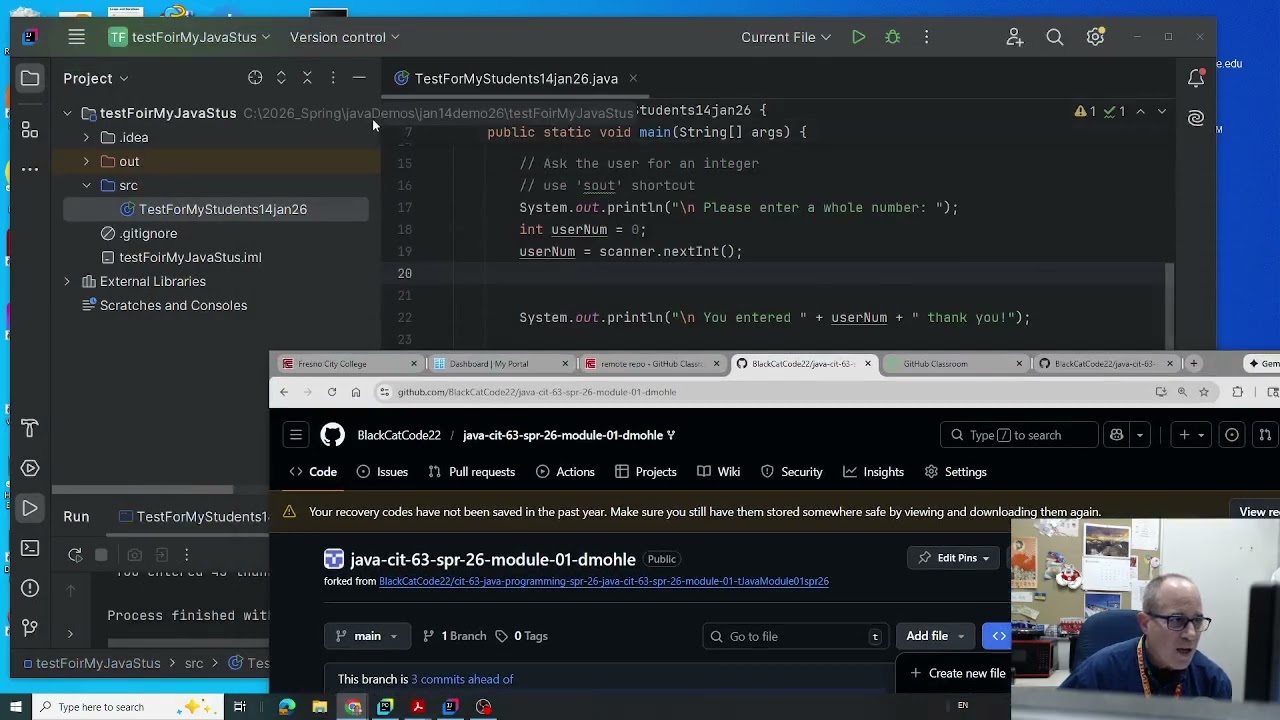This screenshot has width=1280, height=720.
Task: Close the TestForMyStudents14jan26.java editor tab
Action: tap(633, 78)
